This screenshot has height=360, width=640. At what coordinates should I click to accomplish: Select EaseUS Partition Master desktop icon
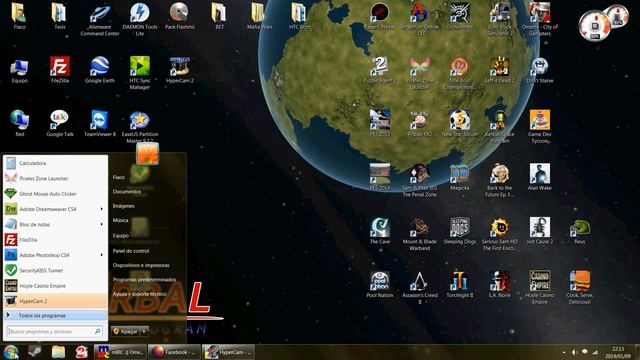(x=140, y=127)
